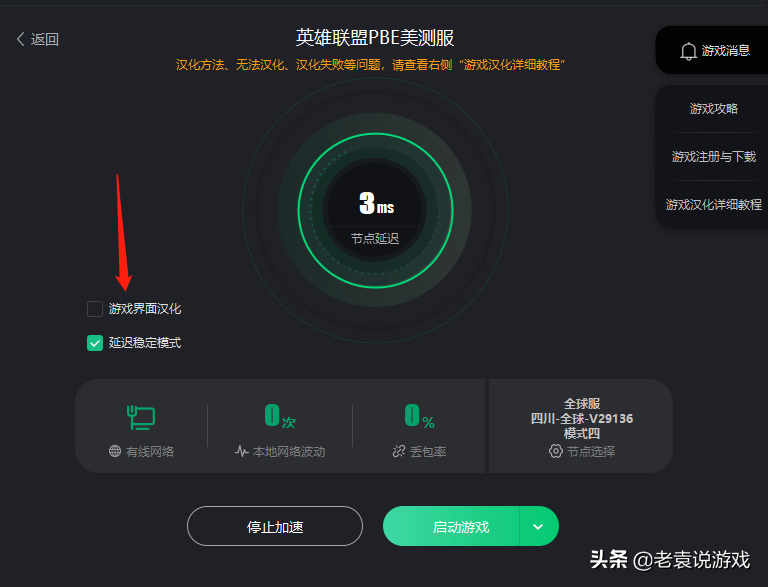
Task: Click the bell icon for 游戏消息
Action: tap(688, 51)
